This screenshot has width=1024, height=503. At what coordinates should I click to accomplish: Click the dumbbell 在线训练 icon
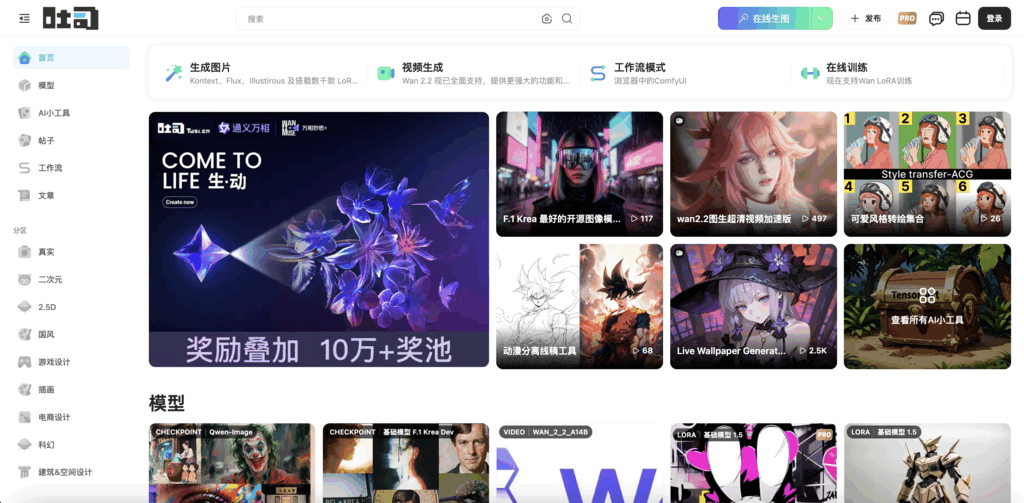[810, 73]
